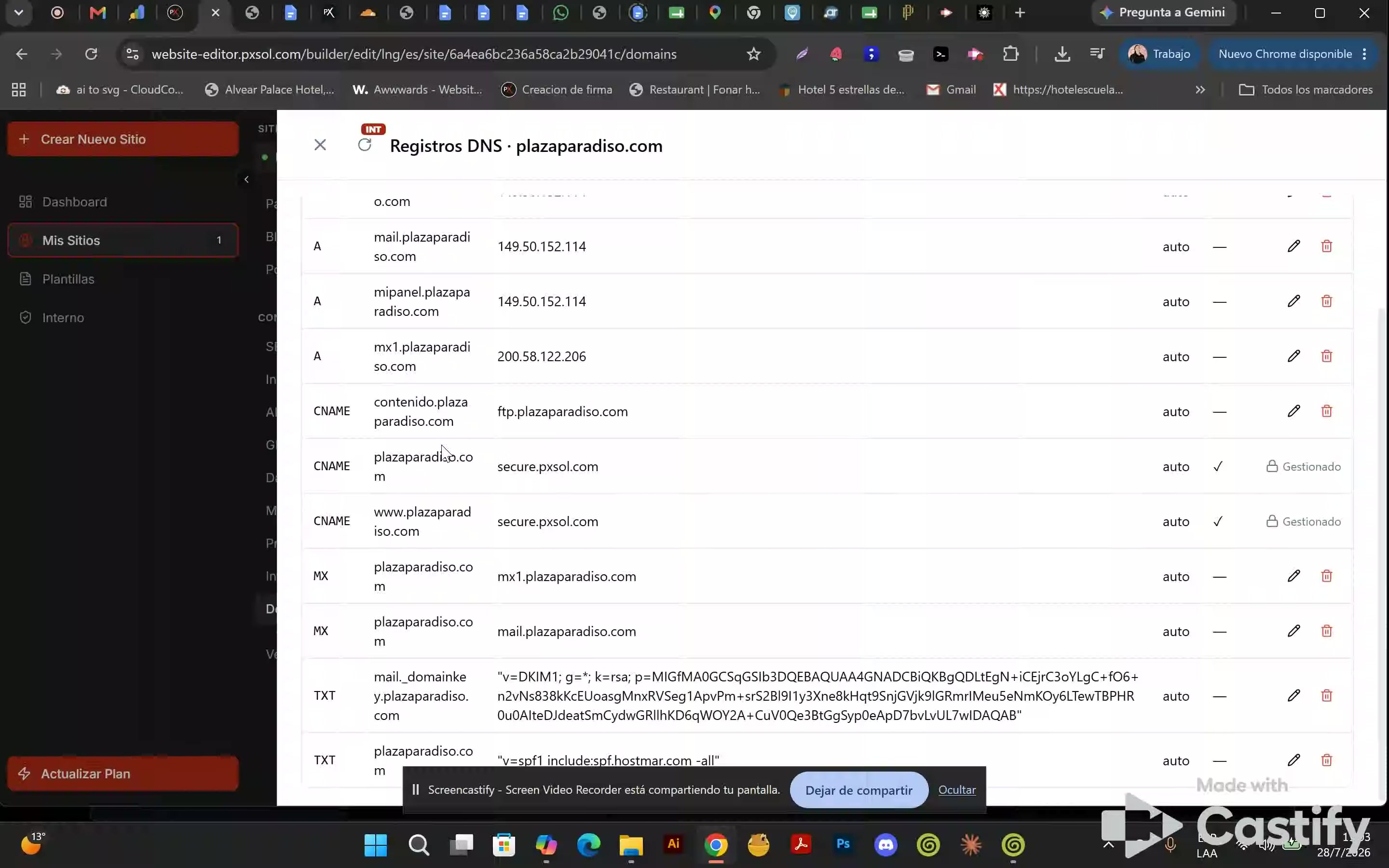Edit the mx1.plazaparadiso.com A record
The image size is (1389, 868).
click(x=1294, y=356)
